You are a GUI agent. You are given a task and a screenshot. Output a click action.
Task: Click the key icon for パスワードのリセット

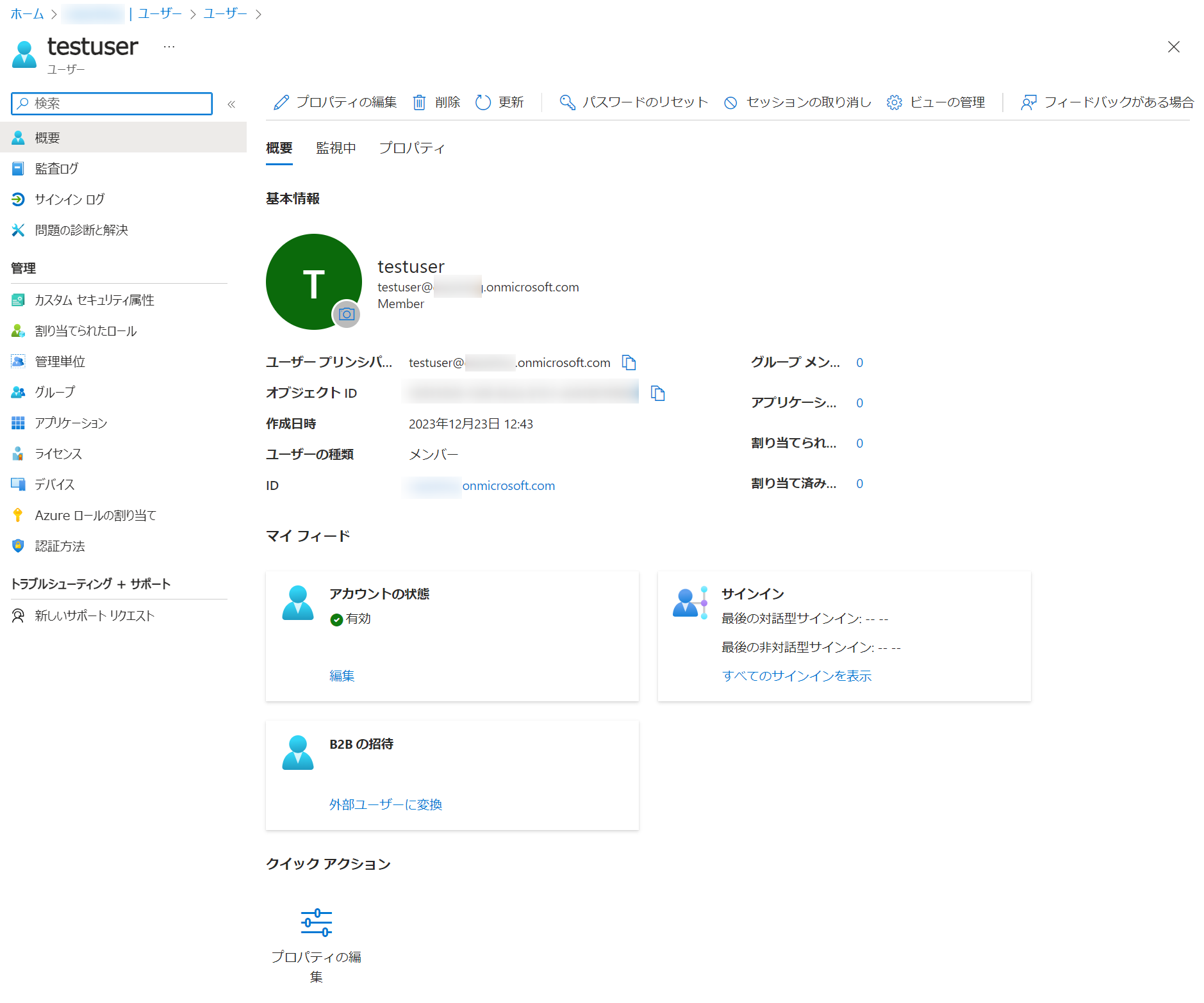click(567, 102)
